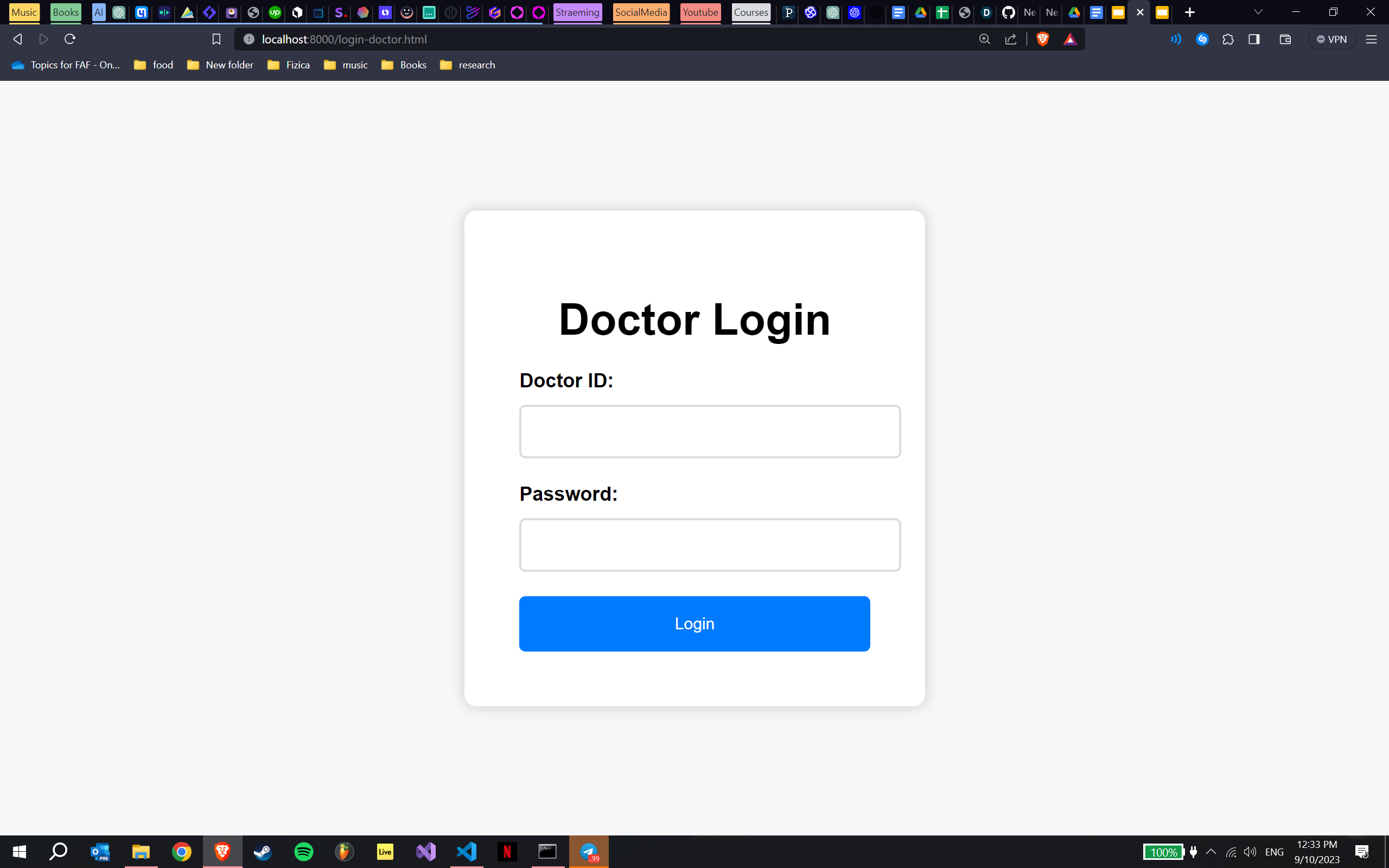Open the Youtube tab group
The height and width of the screenshot is (868, 1389).
tap(700, 12)
